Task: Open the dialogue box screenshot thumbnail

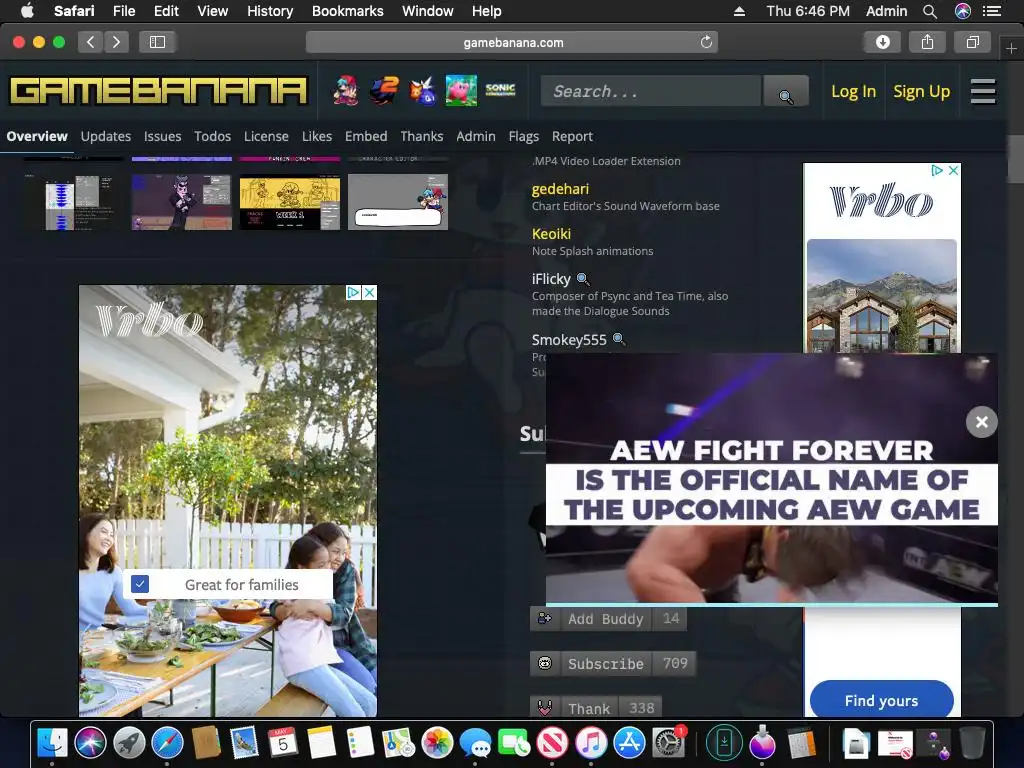Action: click(x=398, y=202)
